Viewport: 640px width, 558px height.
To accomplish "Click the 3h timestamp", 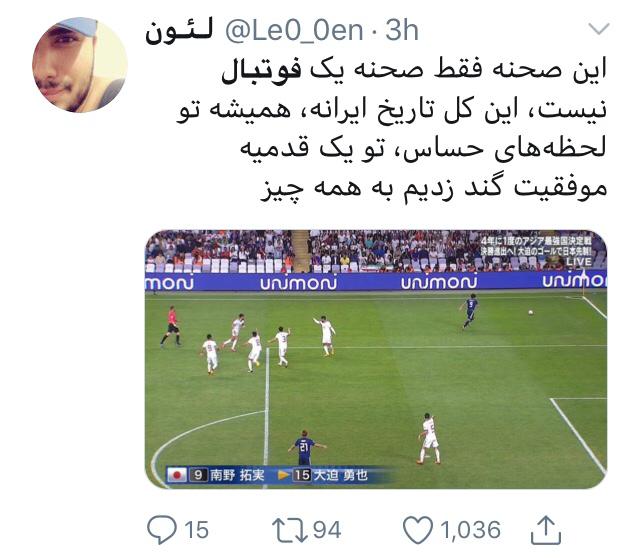I will (x=402, y=31).
